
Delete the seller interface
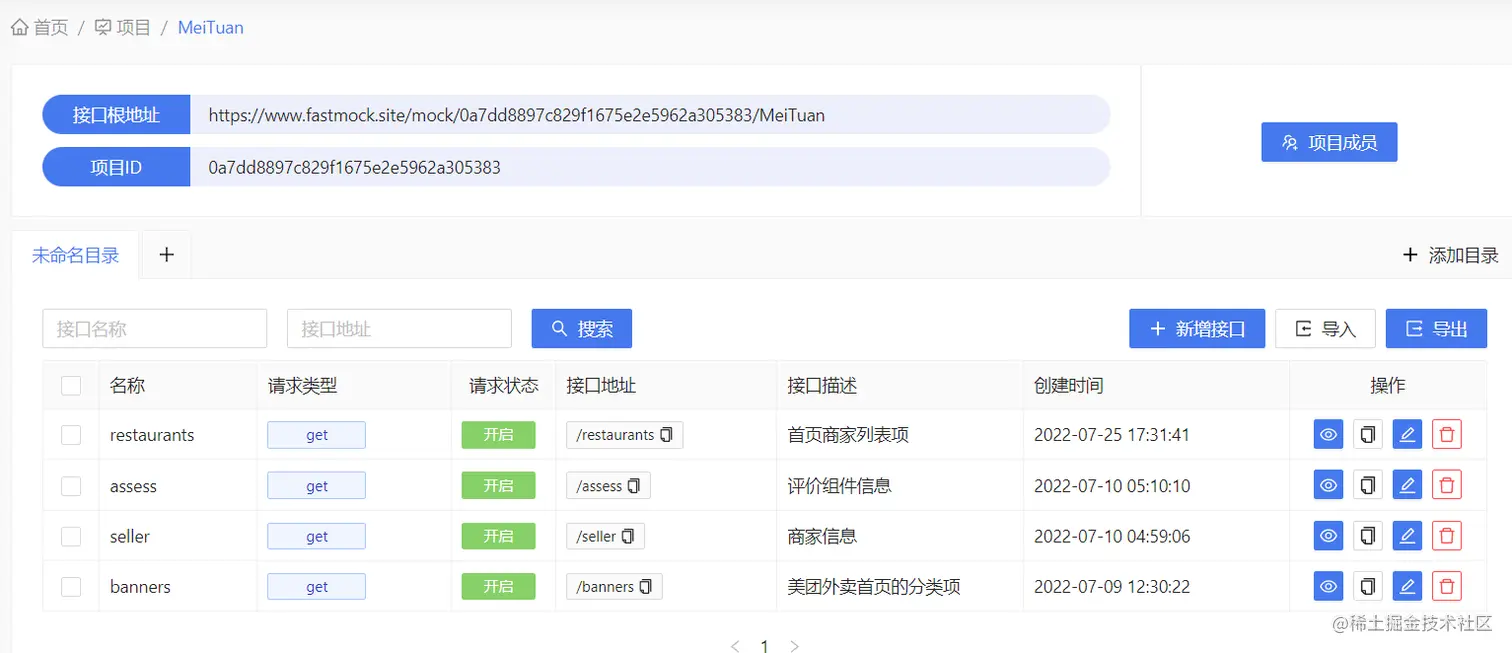pyautogui.click(x=1447, y=536)
